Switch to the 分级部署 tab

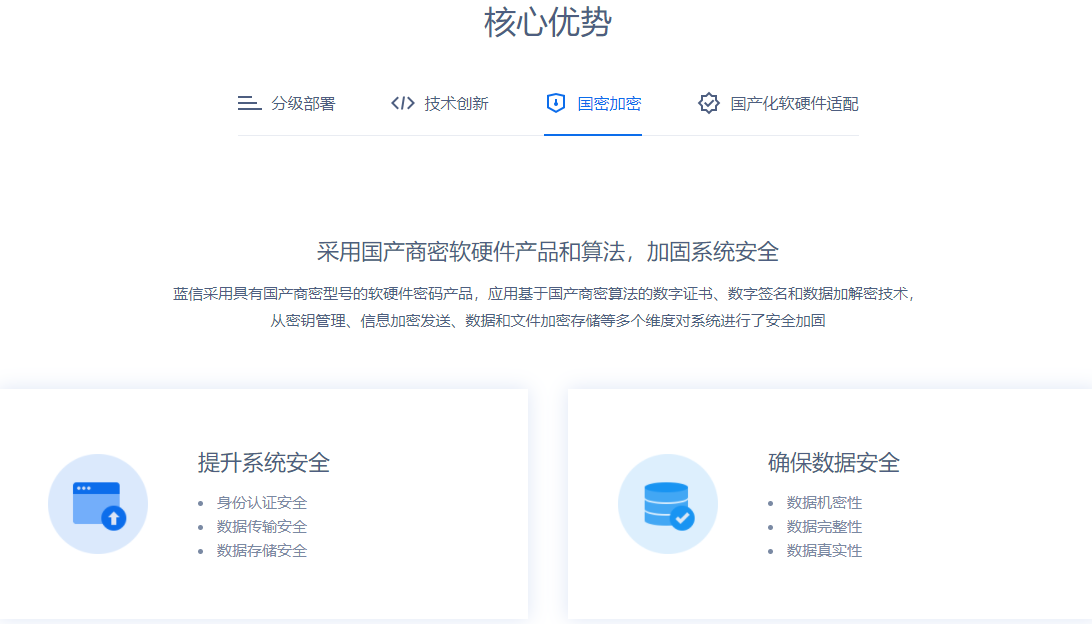coord(303,104)
